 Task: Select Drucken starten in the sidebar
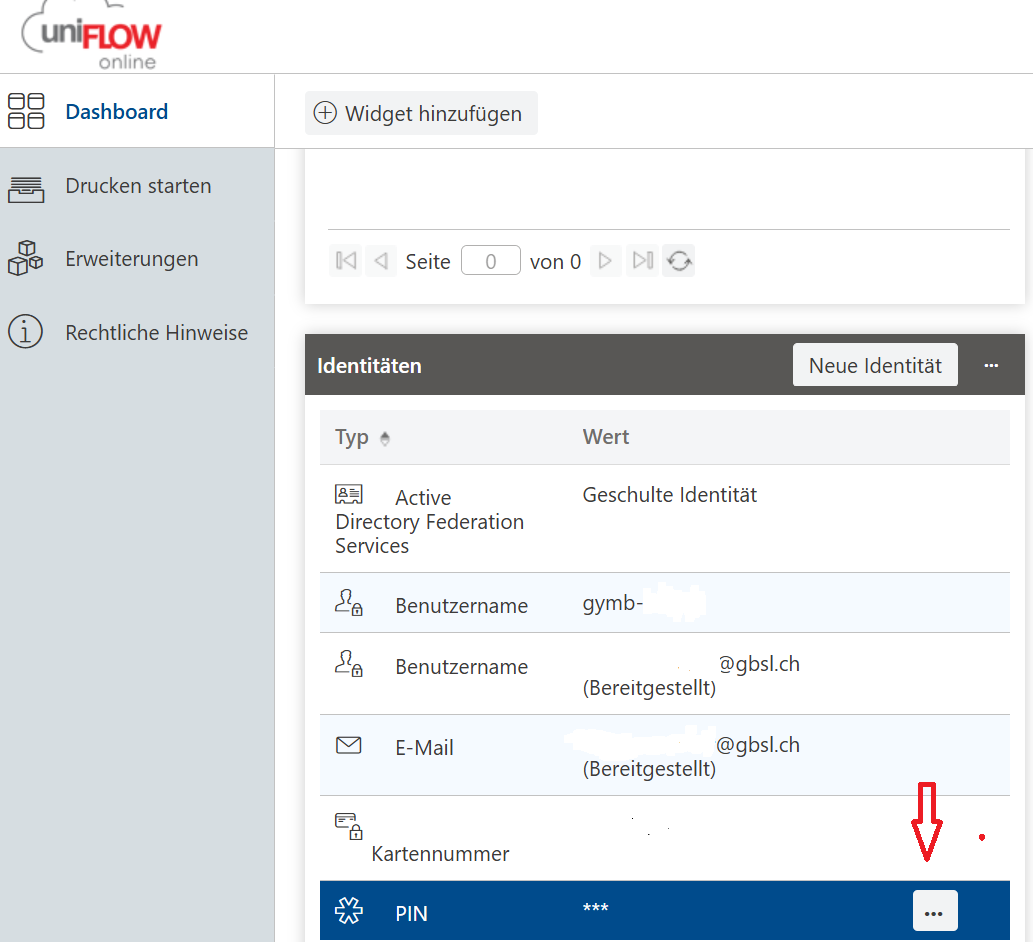(x=138, y=186)
